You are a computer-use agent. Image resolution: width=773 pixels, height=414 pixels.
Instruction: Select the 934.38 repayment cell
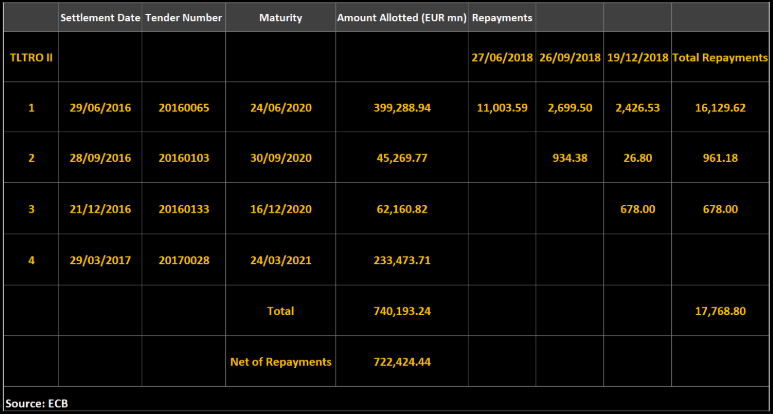[x=571, y=158]
